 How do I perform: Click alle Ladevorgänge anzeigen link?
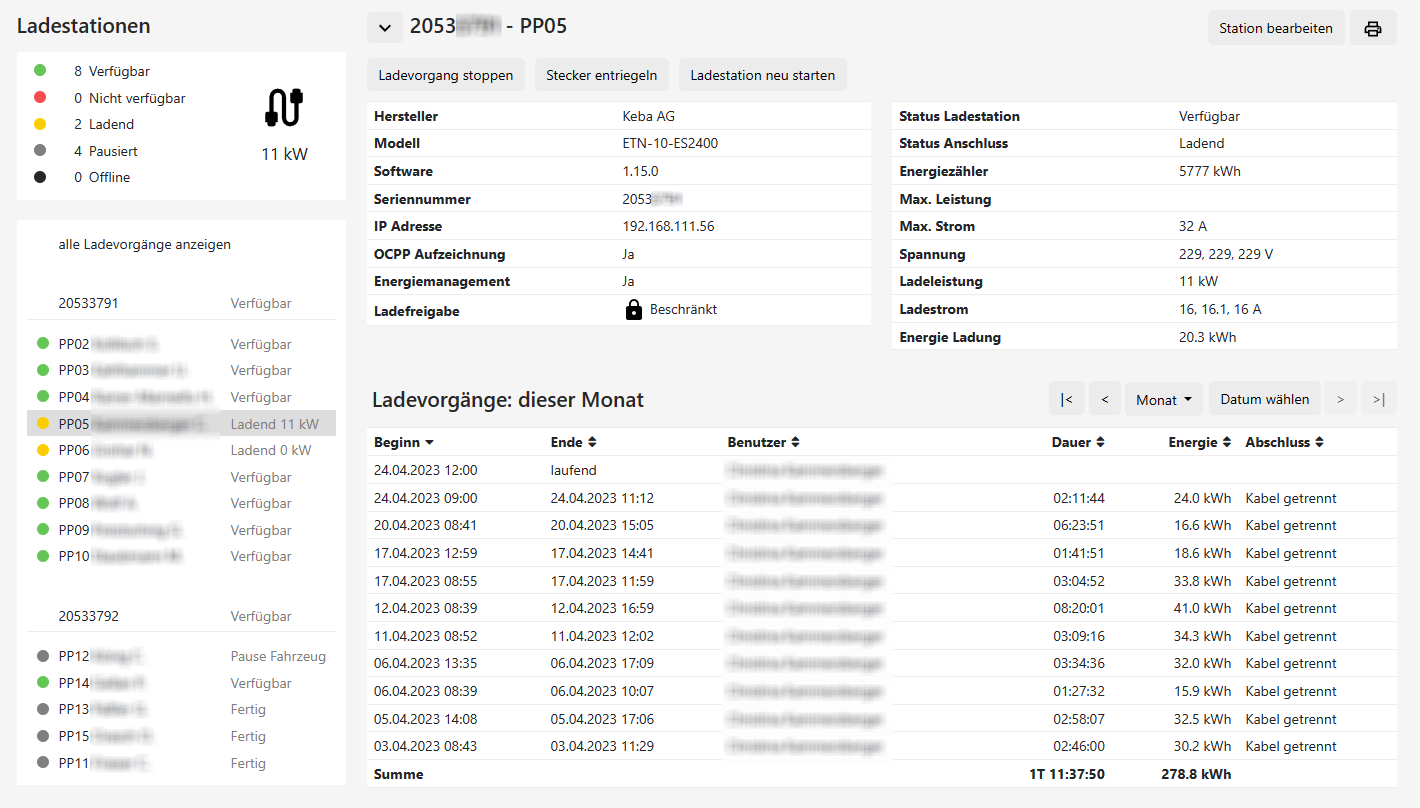tap(145, 244)
